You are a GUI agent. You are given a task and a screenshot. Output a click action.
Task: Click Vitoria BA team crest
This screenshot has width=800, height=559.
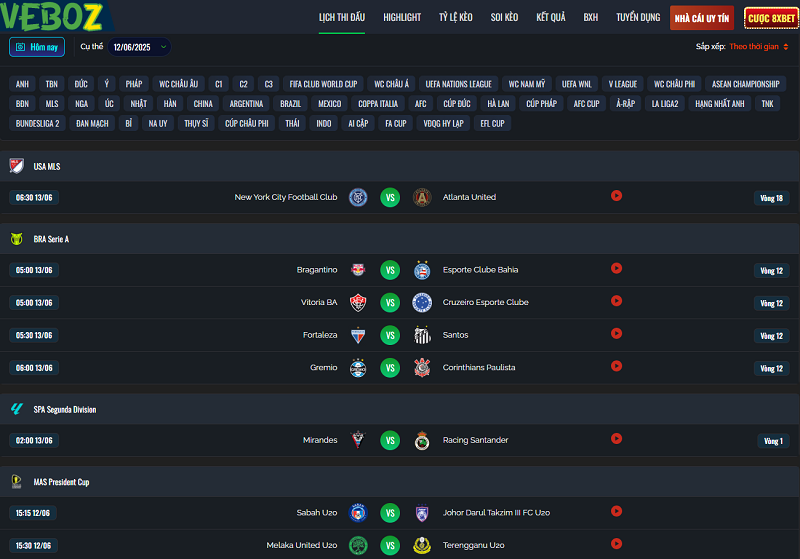(358, 302)
